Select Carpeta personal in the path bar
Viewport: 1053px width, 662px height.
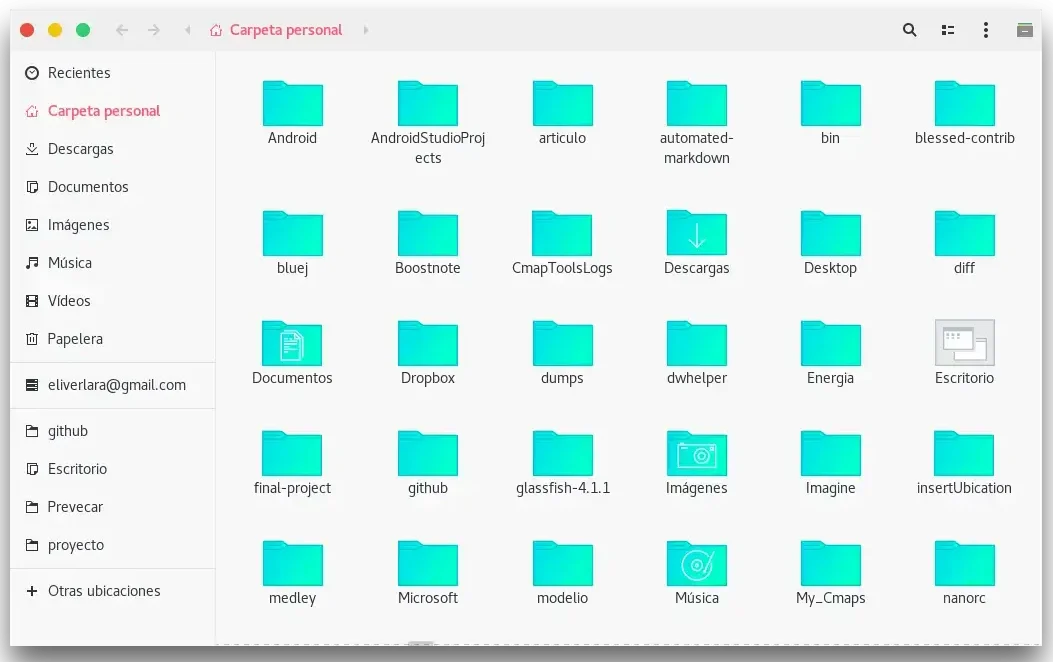(277, 30)
